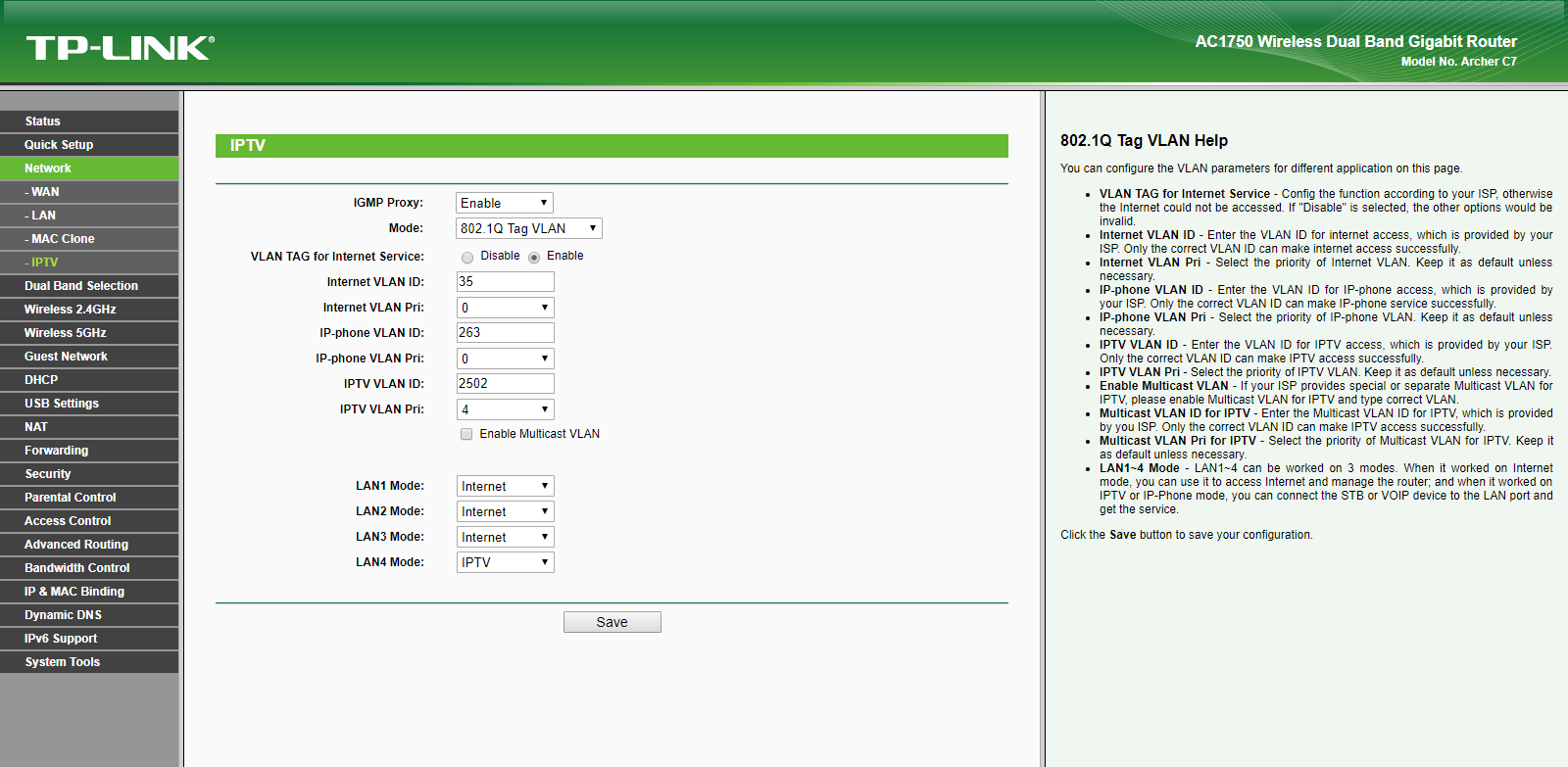
Task: Expand the LAN3 Mode dropdown
Action: [x=506, y=537]
